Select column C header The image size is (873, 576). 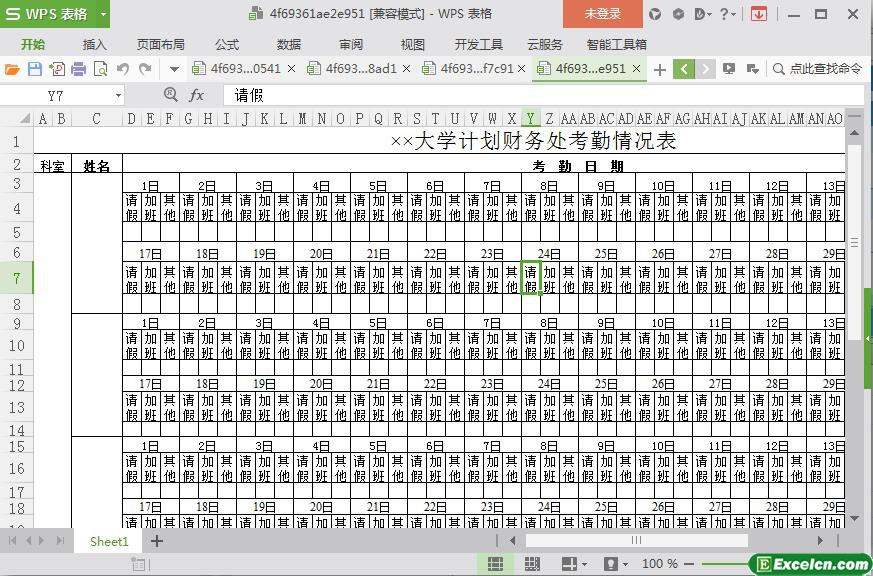97,119
